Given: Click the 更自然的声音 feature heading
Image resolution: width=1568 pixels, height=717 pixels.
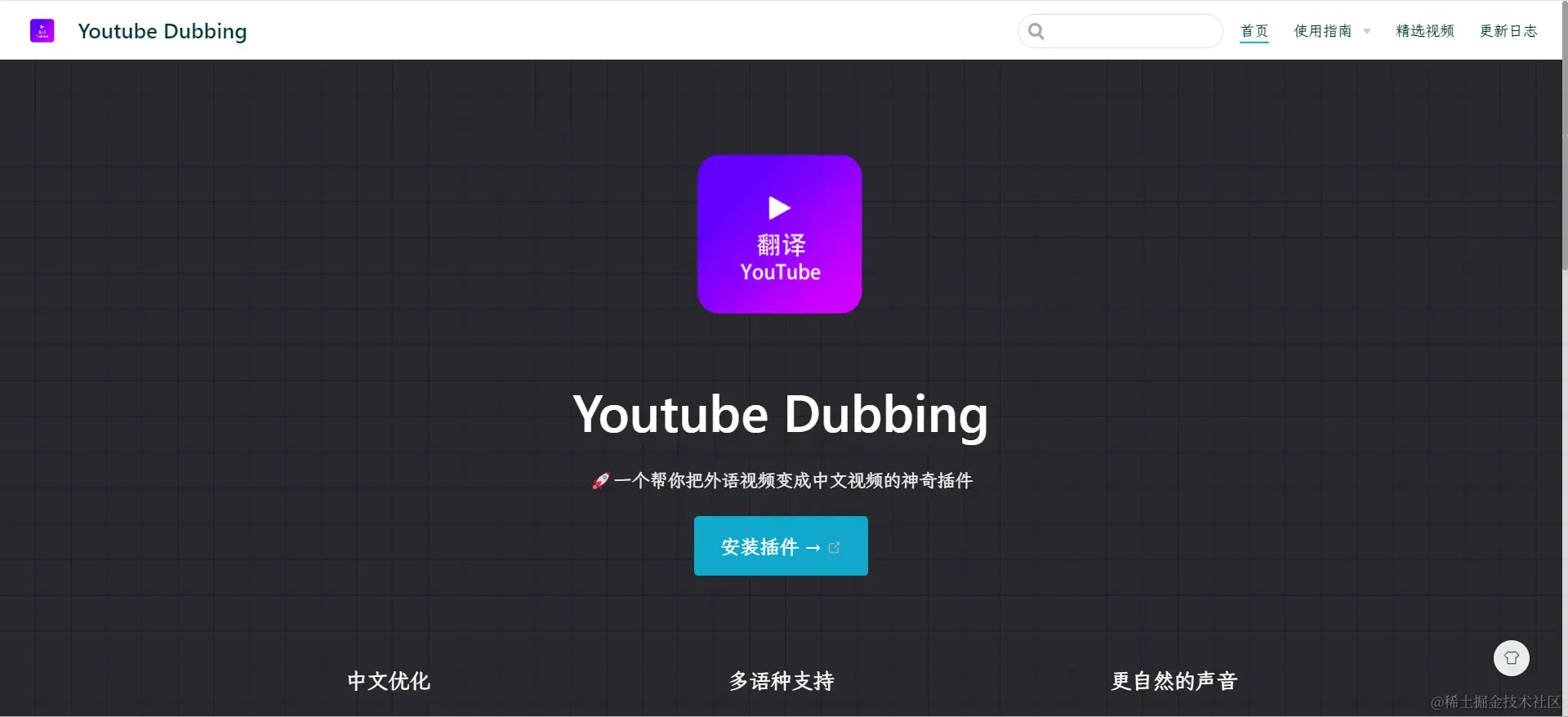Looking at the screenshot, I should (x=1174, y=681).
